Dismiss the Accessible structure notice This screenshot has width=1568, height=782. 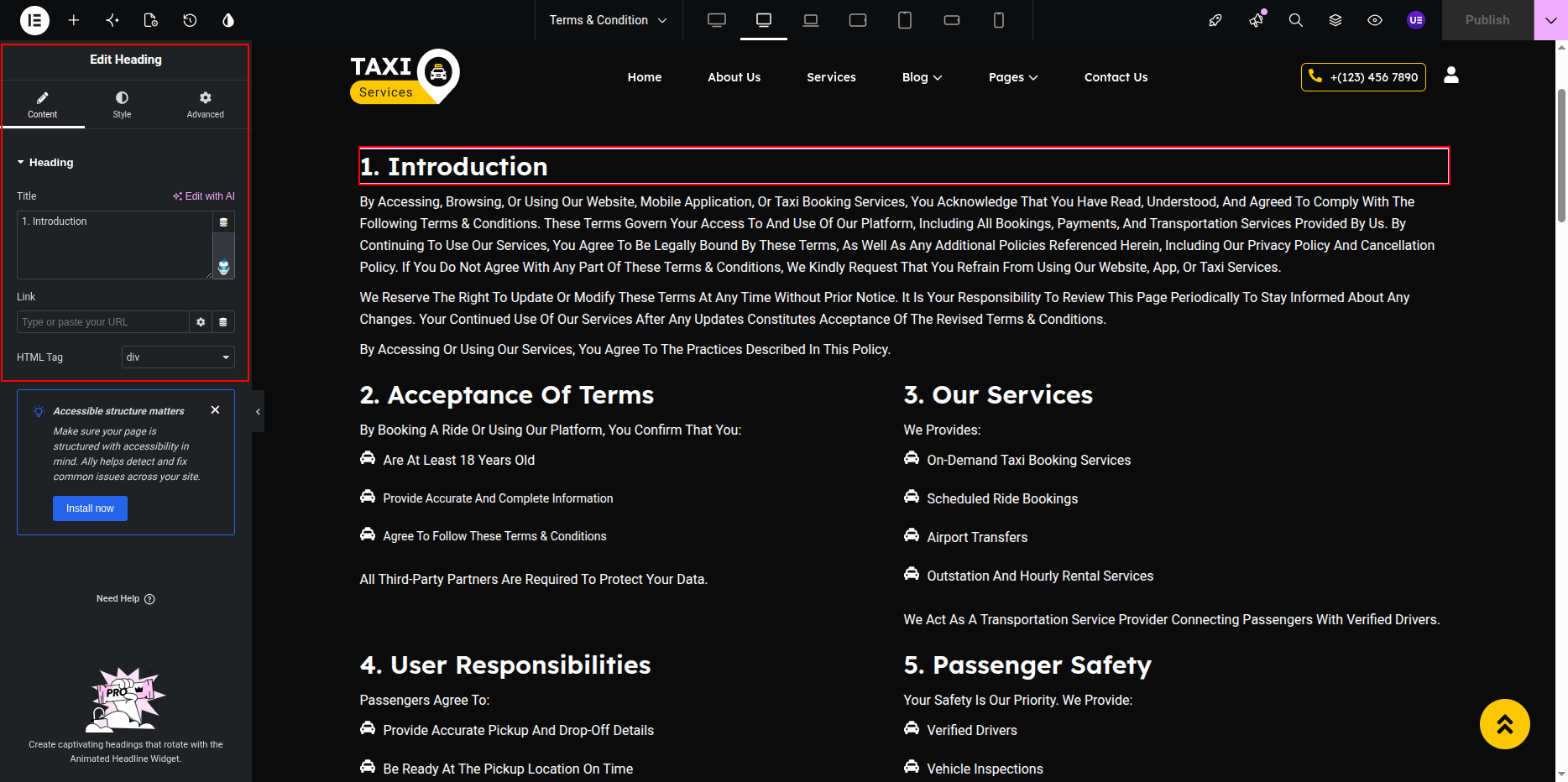[216, 410]
